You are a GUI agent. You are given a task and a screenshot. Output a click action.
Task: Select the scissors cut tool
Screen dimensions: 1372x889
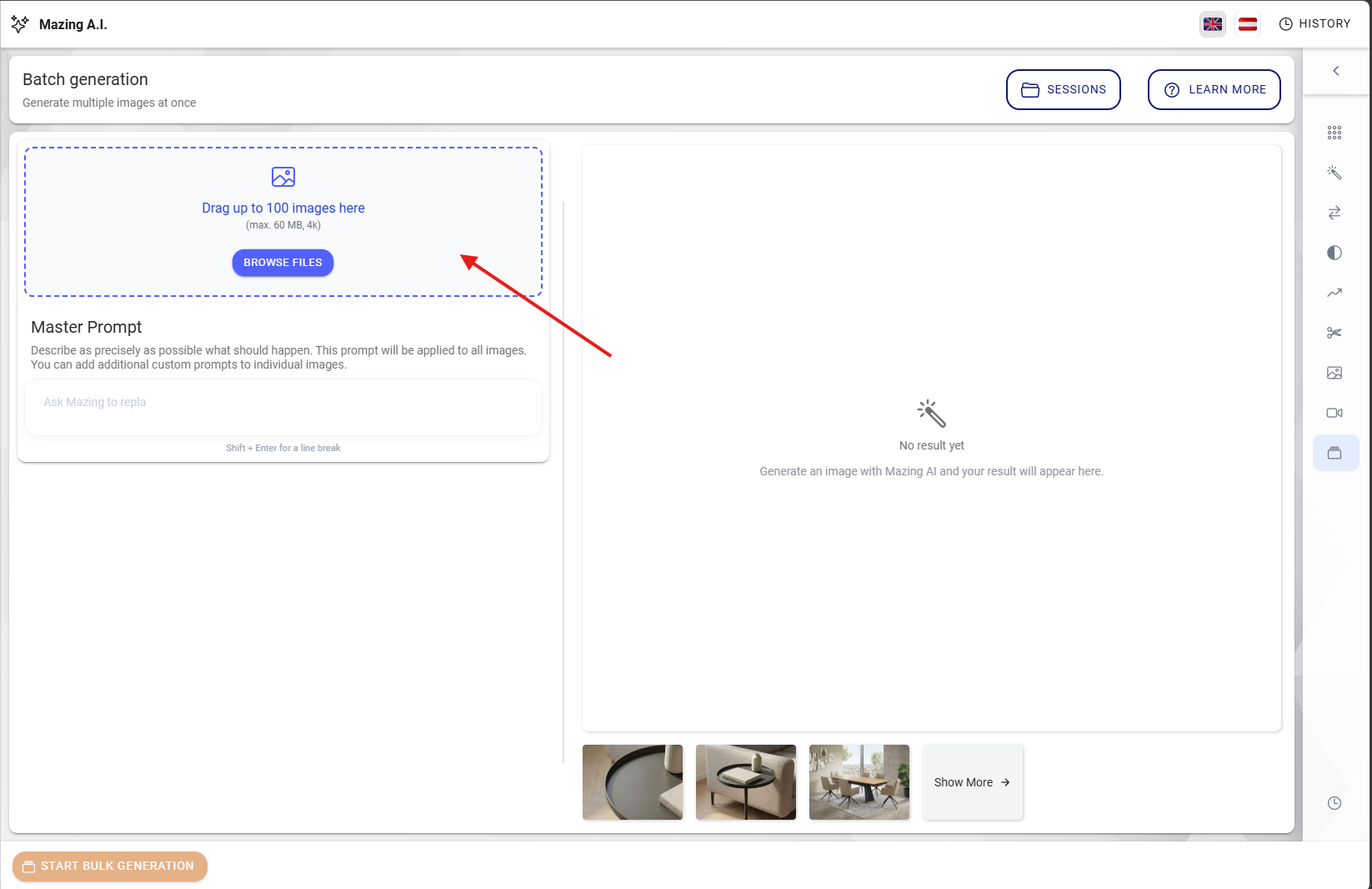point(1334,333)
